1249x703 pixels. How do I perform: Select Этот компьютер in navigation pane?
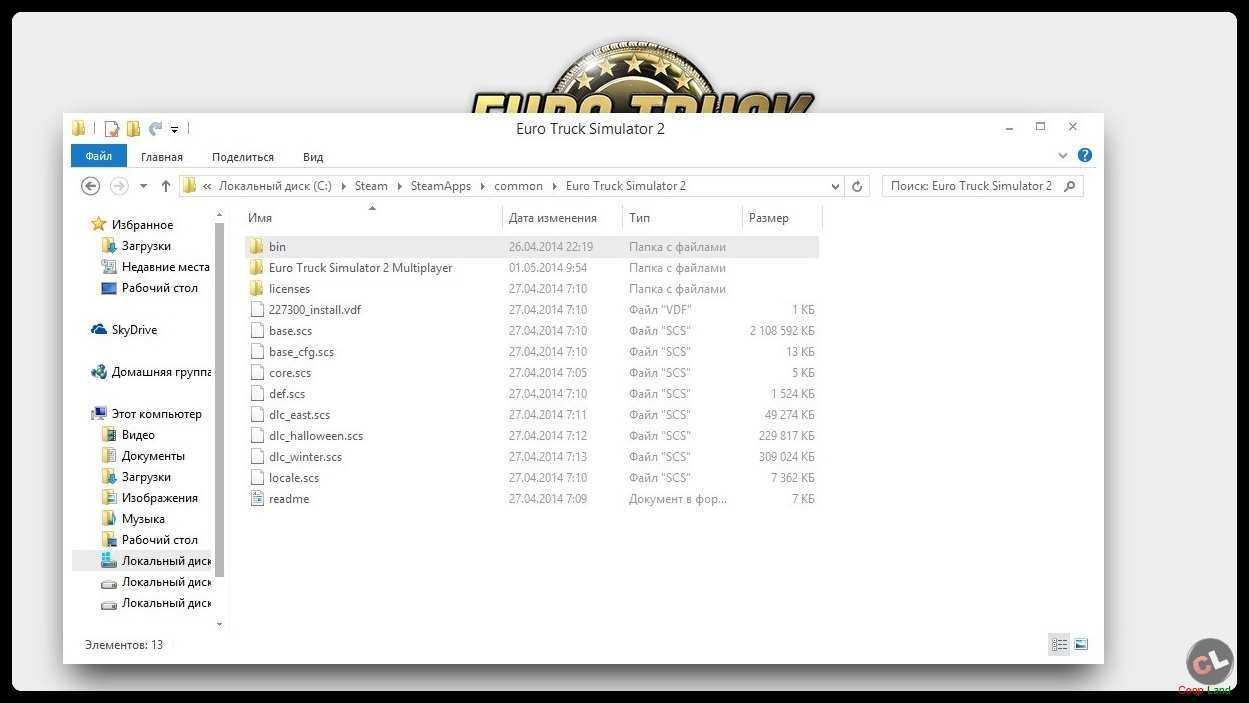(x=147, y=414)
